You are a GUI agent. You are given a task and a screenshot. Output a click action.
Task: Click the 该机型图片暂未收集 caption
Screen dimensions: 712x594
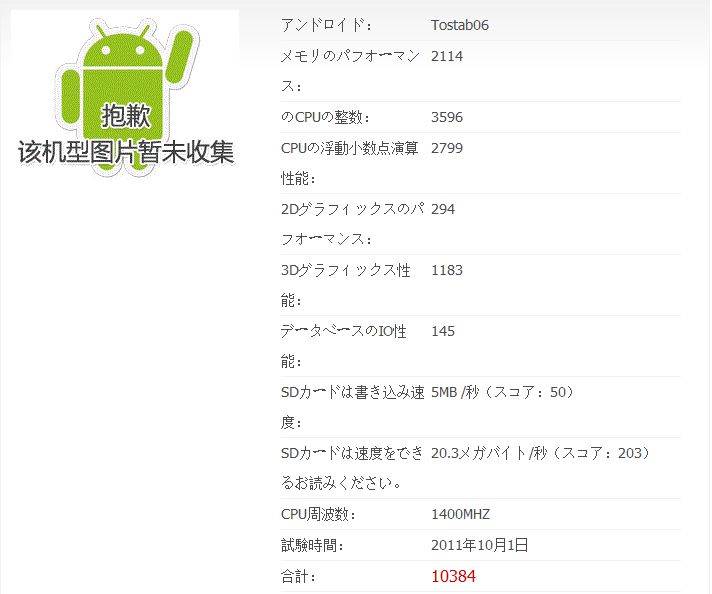[x=126, y=152]
